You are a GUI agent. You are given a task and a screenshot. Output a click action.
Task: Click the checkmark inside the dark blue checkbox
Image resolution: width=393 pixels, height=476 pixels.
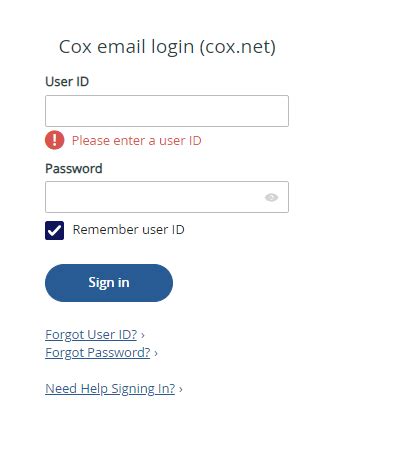coord(55,230)
